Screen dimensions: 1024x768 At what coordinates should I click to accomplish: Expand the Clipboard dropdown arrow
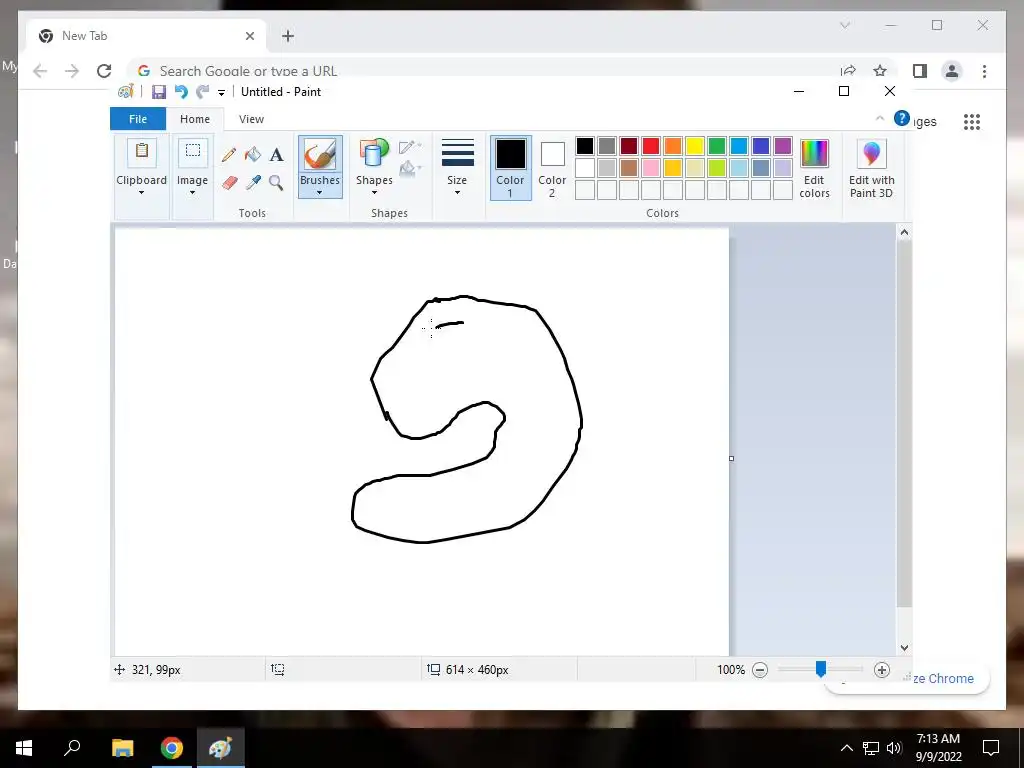[141, 193]
